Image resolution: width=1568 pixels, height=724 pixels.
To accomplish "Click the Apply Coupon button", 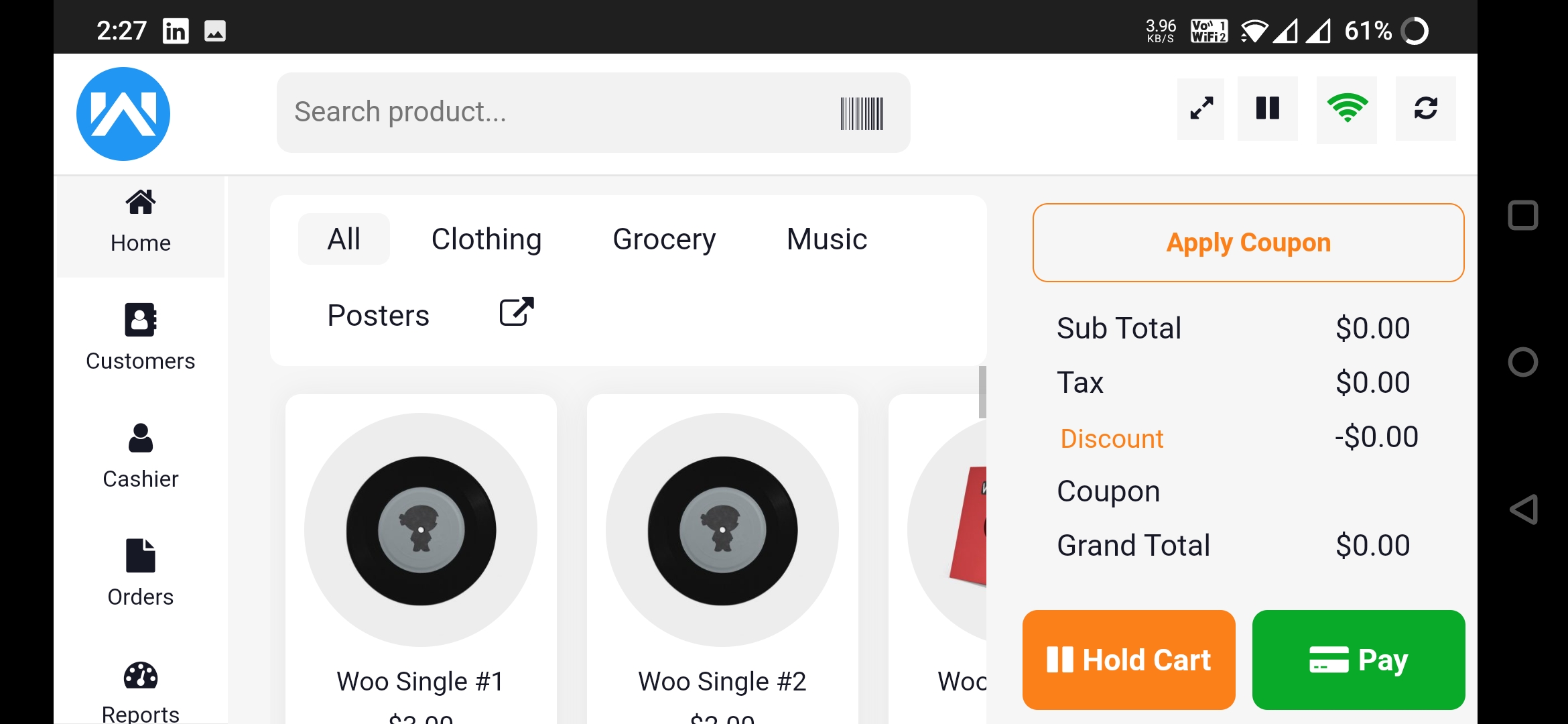I will point(1248,243).
